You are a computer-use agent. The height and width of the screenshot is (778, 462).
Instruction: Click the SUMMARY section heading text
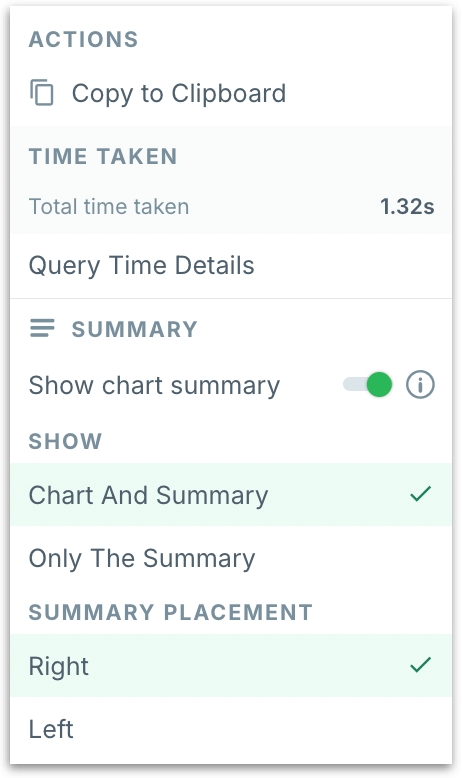coord(134,329)
